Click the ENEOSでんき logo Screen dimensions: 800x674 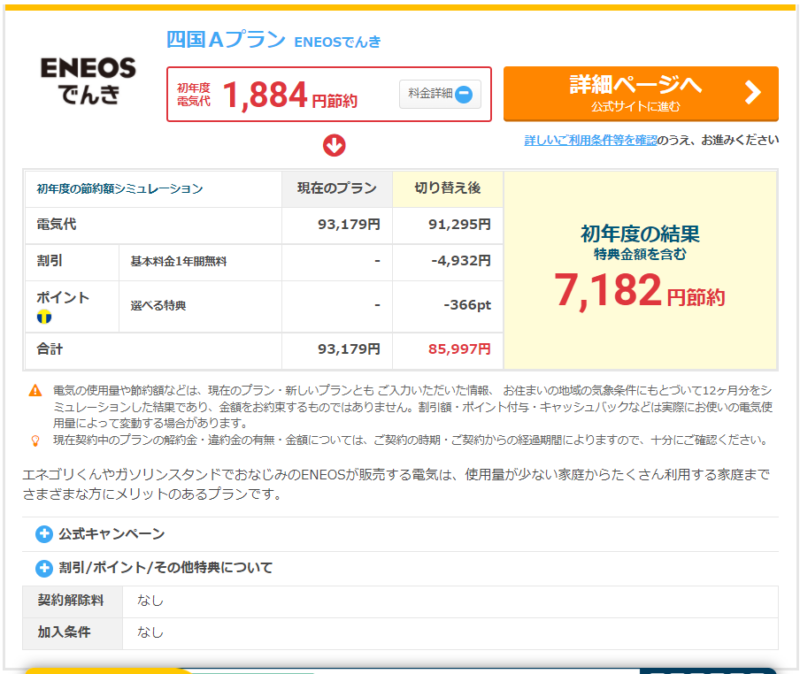tap(88, 81)
